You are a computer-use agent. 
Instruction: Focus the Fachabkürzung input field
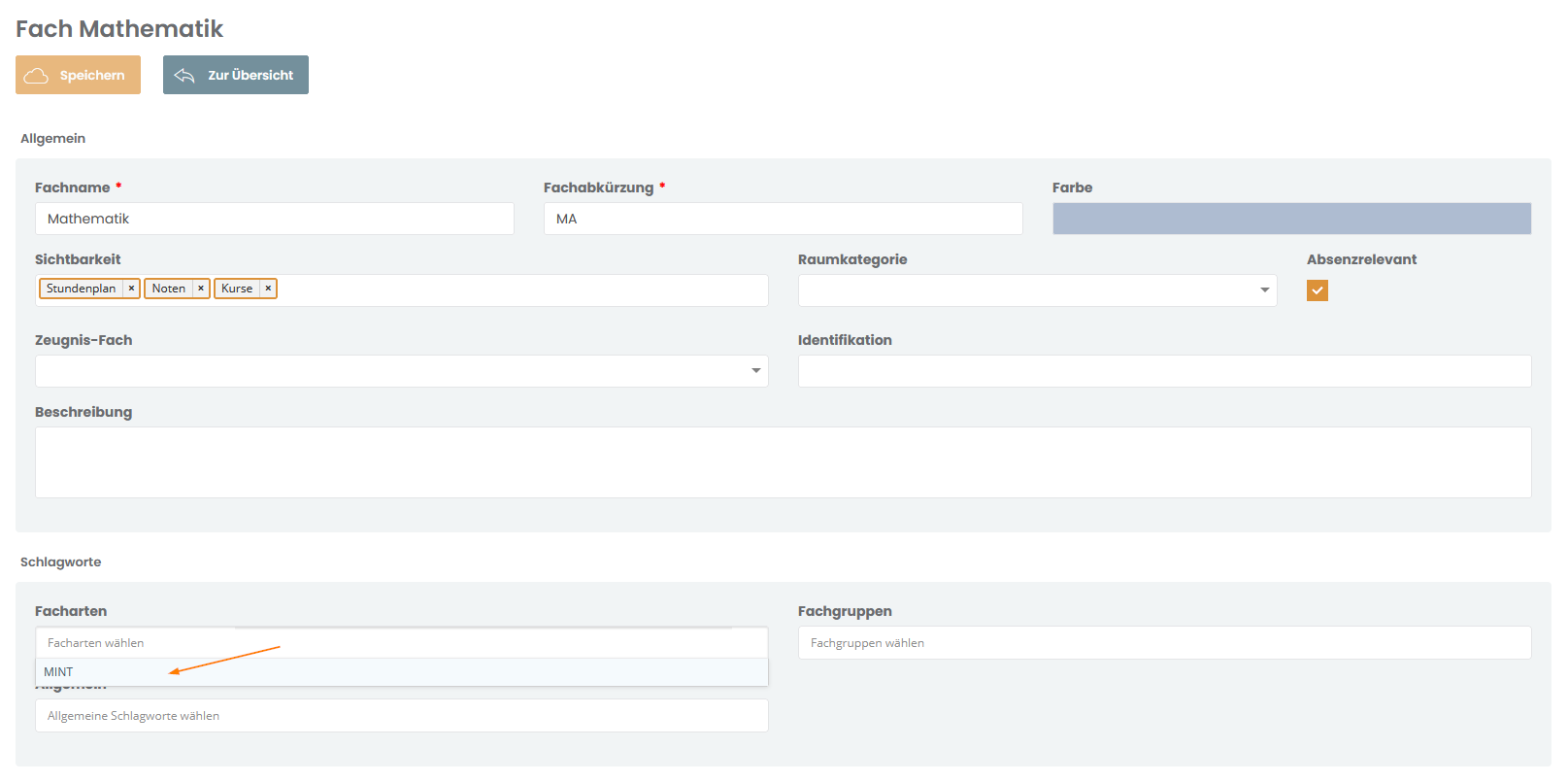(x=783, y=219)
